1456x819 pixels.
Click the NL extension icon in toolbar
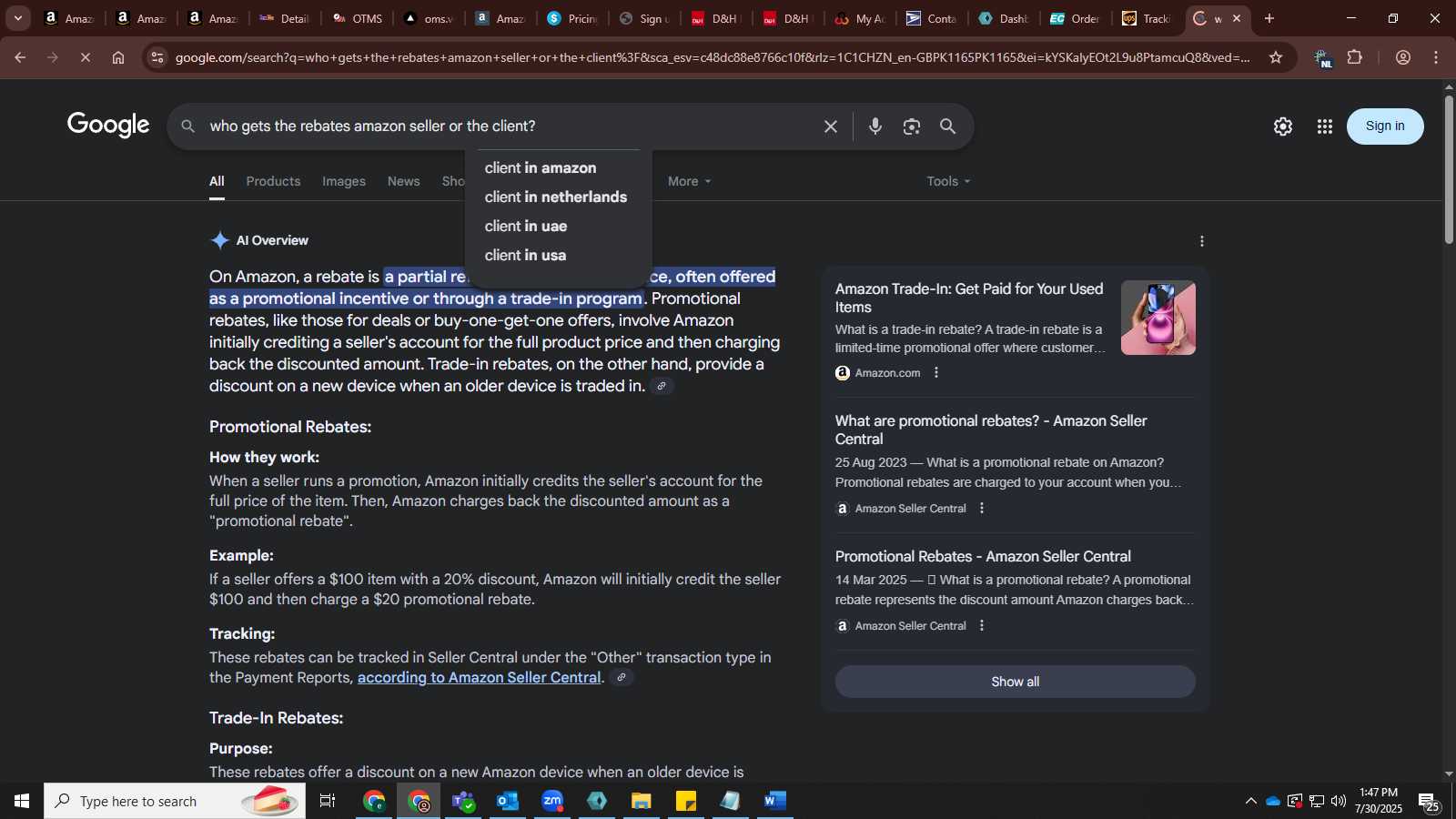coord(1322,58)
